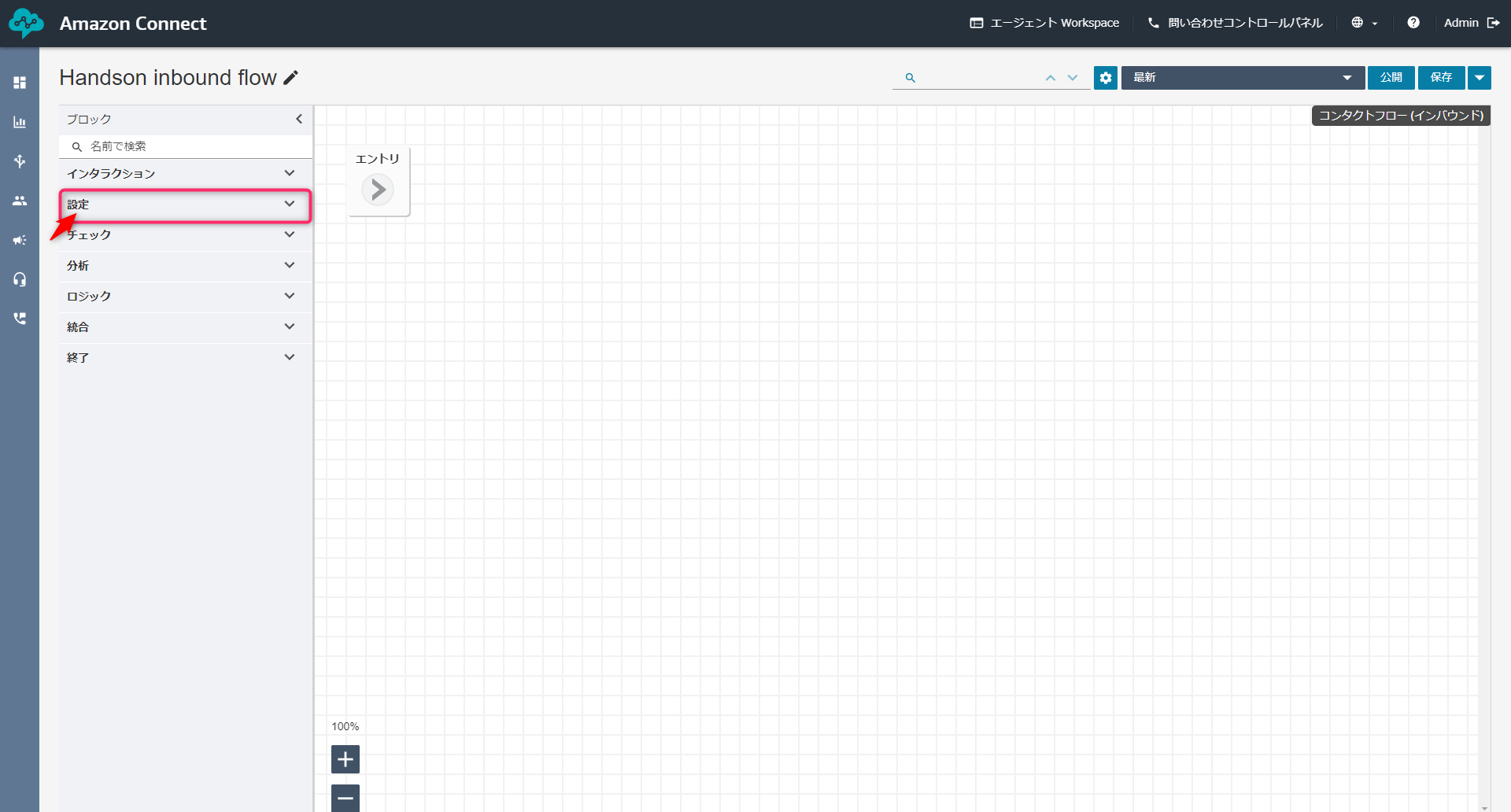
Task: Open エージェント Workspace from top bar
Action: point(1044,23)
